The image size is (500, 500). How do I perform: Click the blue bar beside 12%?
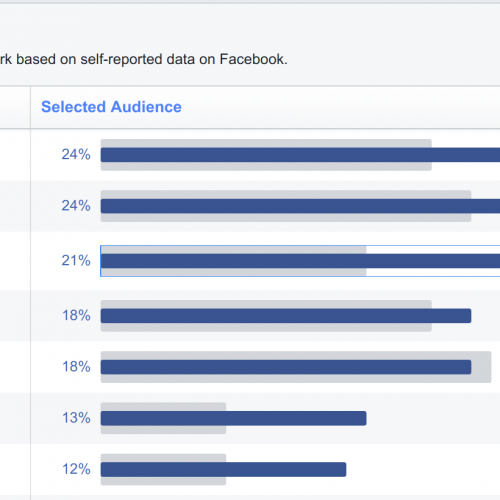click(224, 469)
